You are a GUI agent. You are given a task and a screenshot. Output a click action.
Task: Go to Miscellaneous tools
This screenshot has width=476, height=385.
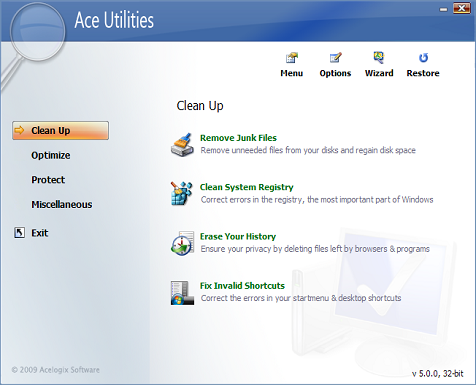(62, 204)
